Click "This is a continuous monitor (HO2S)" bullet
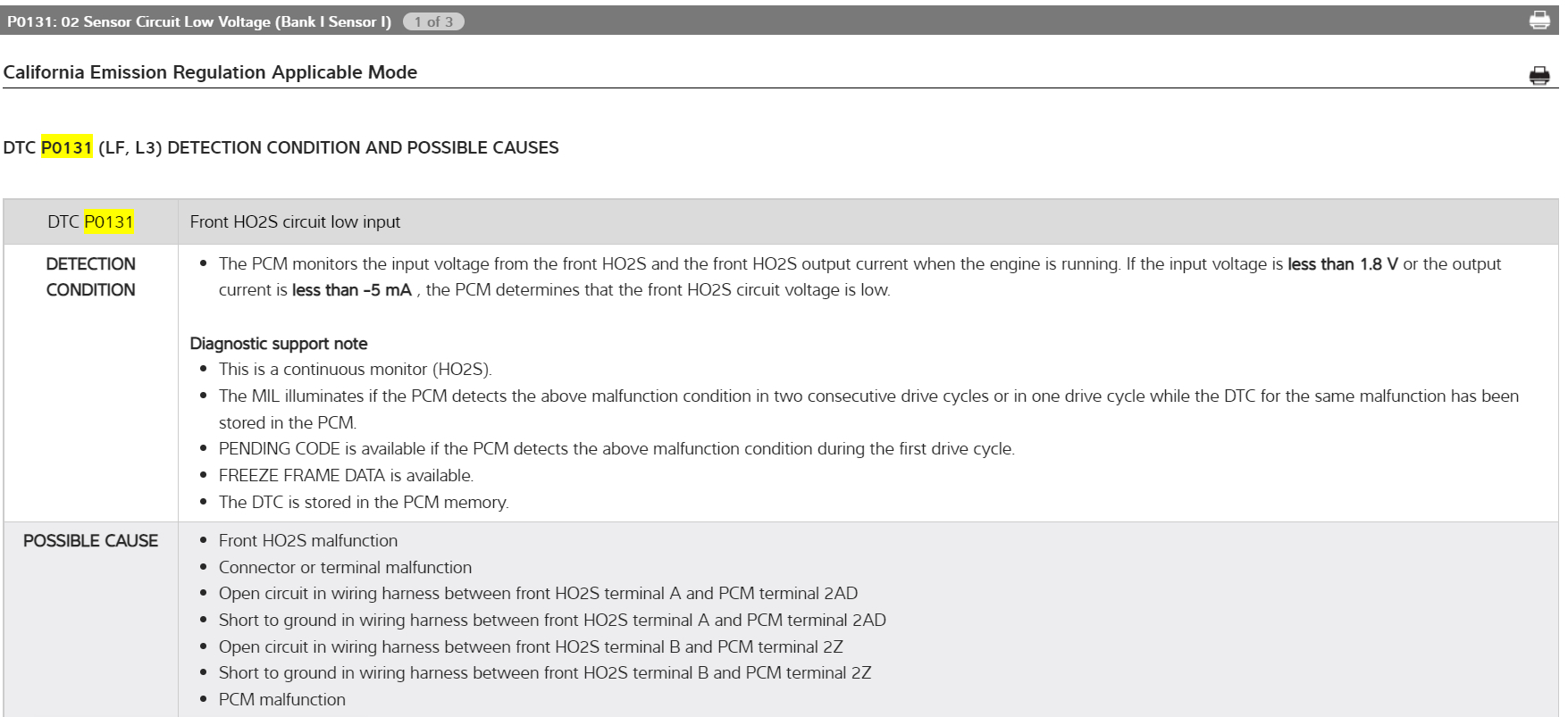 (x=355, y=370)
